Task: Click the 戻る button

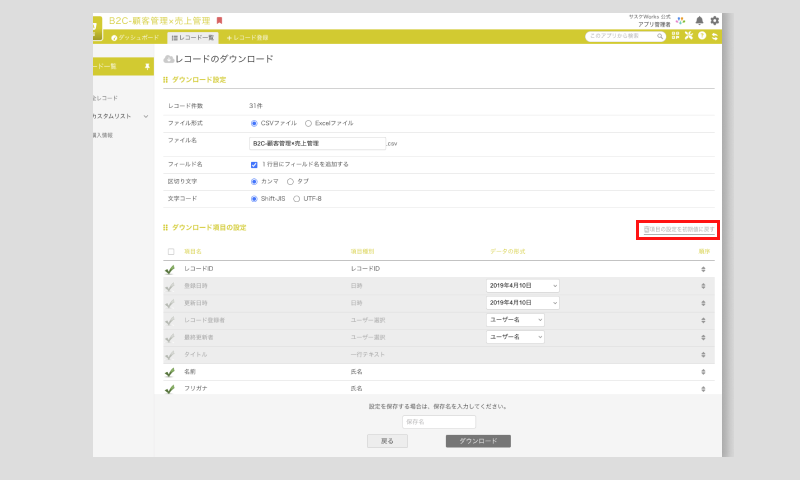Action: (x=387, y=441)
